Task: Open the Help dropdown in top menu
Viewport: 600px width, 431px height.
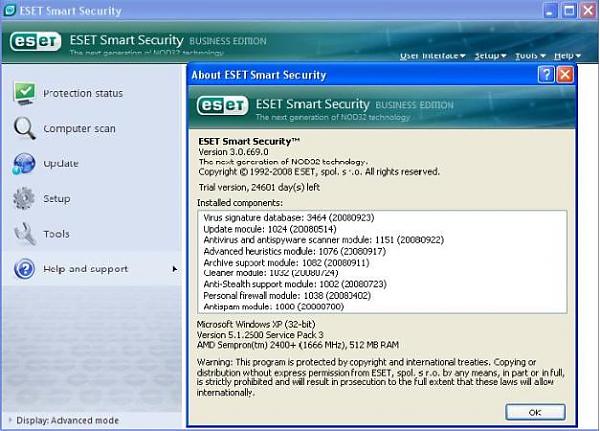Action: coord(567,56)
